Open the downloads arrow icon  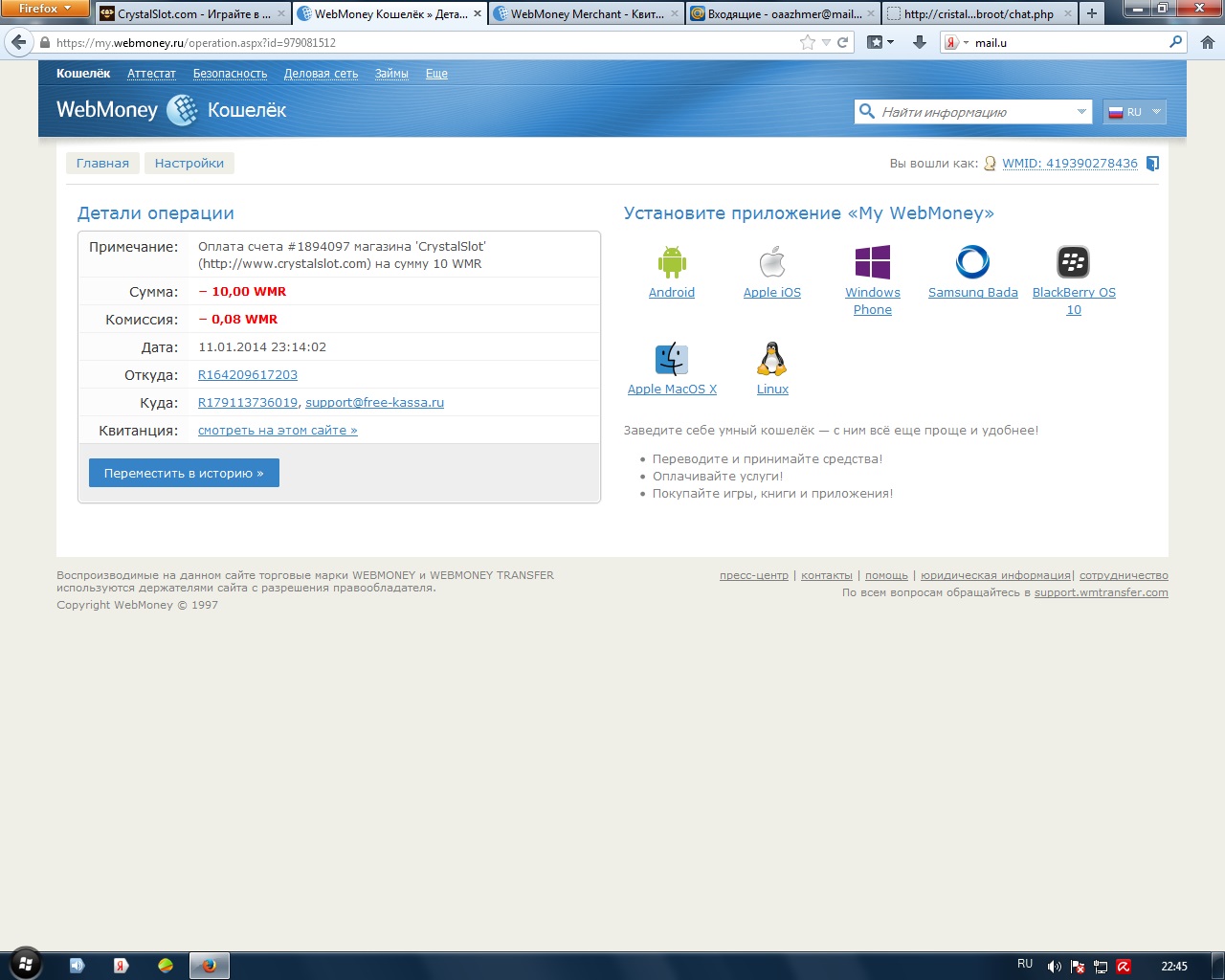click(920, 42)
